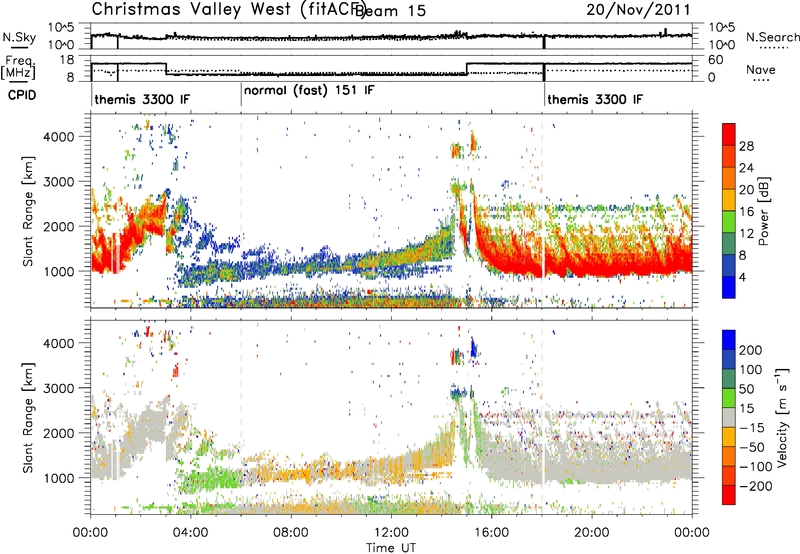Screen dimensions: 800x554
Task: Click the 'Time UT' axis title
Action: (x=391, y=548)
